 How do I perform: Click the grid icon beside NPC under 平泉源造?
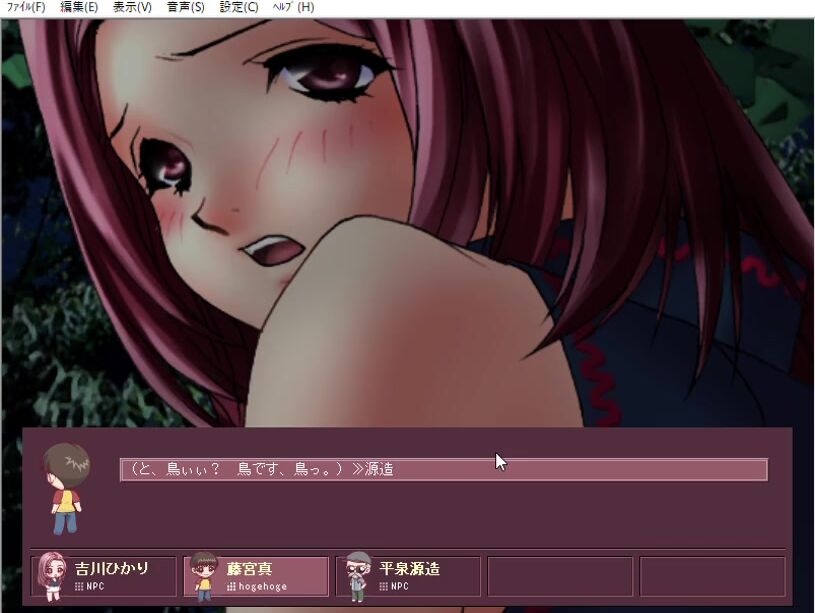tap(384, 587)
